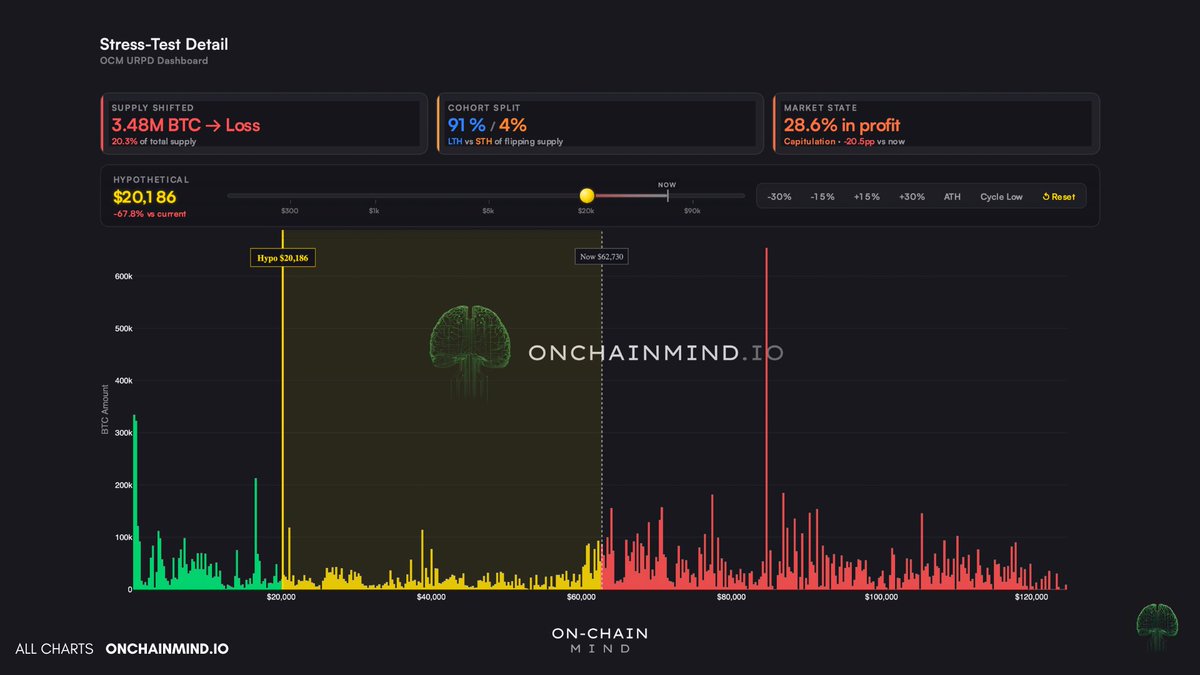Image resolution: width=1200 pixels, height=675 pixels.
Task: Click the $300 slider tick label
Action: pyautogui.click(x=289, y=211)
